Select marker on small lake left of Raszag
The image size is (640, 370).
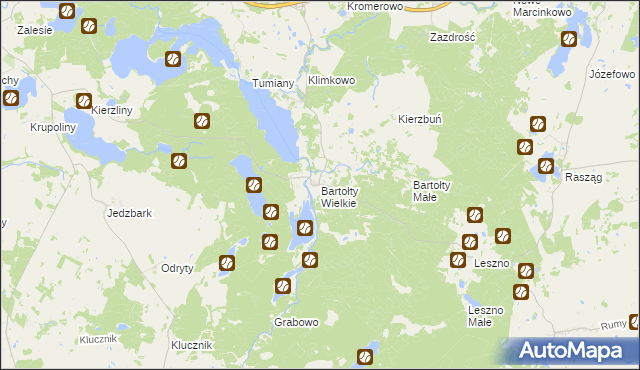tap(546, 166)
